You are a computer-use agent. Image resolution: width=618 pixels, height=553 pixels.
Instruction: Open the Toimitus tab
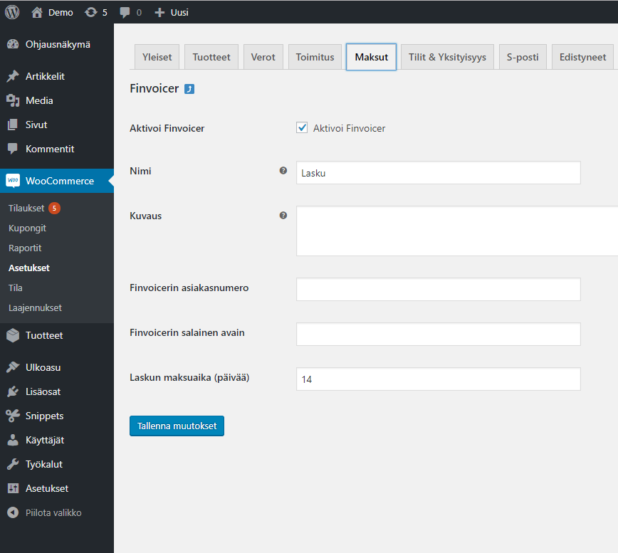(x=315, y=57)
